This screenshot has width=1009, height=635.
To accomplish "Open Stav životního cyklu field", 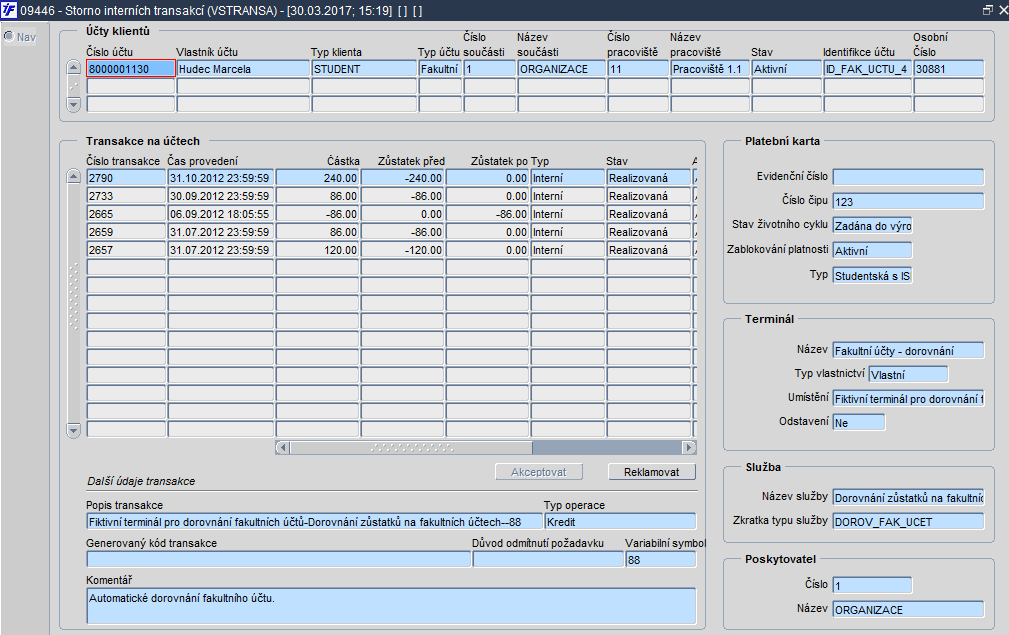I will [x=872, y=225].
